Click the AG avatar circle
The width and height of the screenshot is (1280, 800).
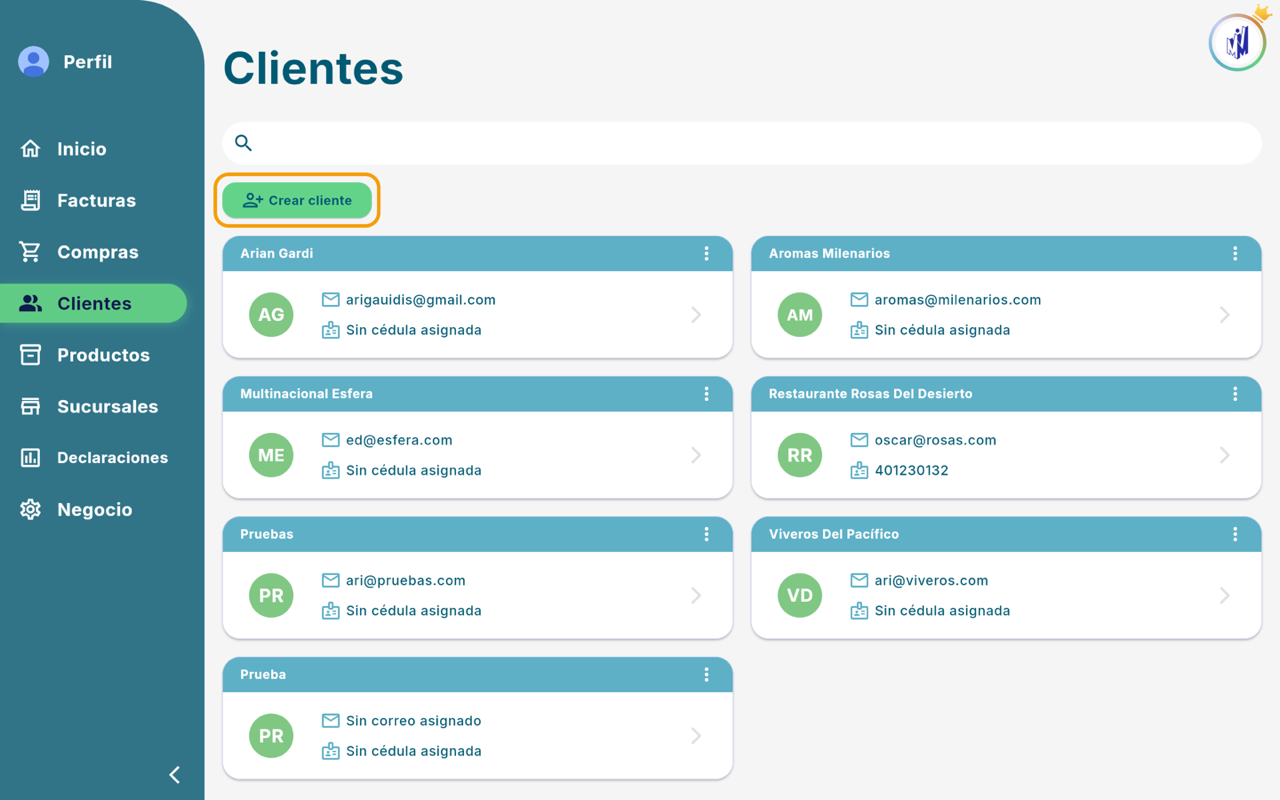271,315
